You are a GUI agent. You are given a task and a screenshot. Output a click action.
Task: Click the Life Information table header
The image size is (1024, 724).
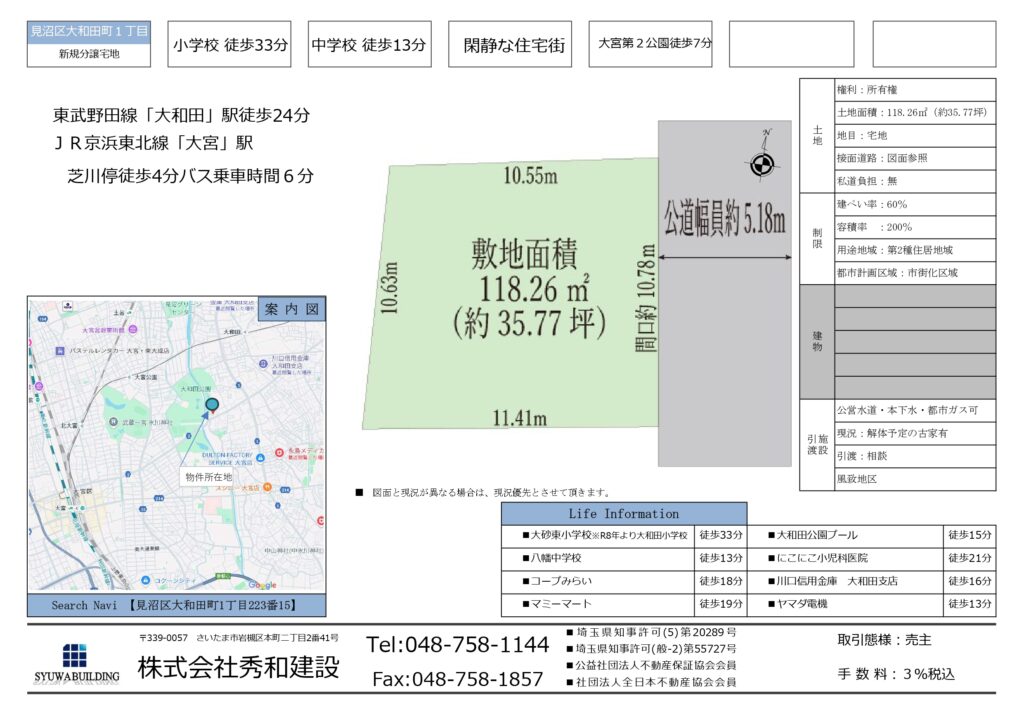[624, 514]
